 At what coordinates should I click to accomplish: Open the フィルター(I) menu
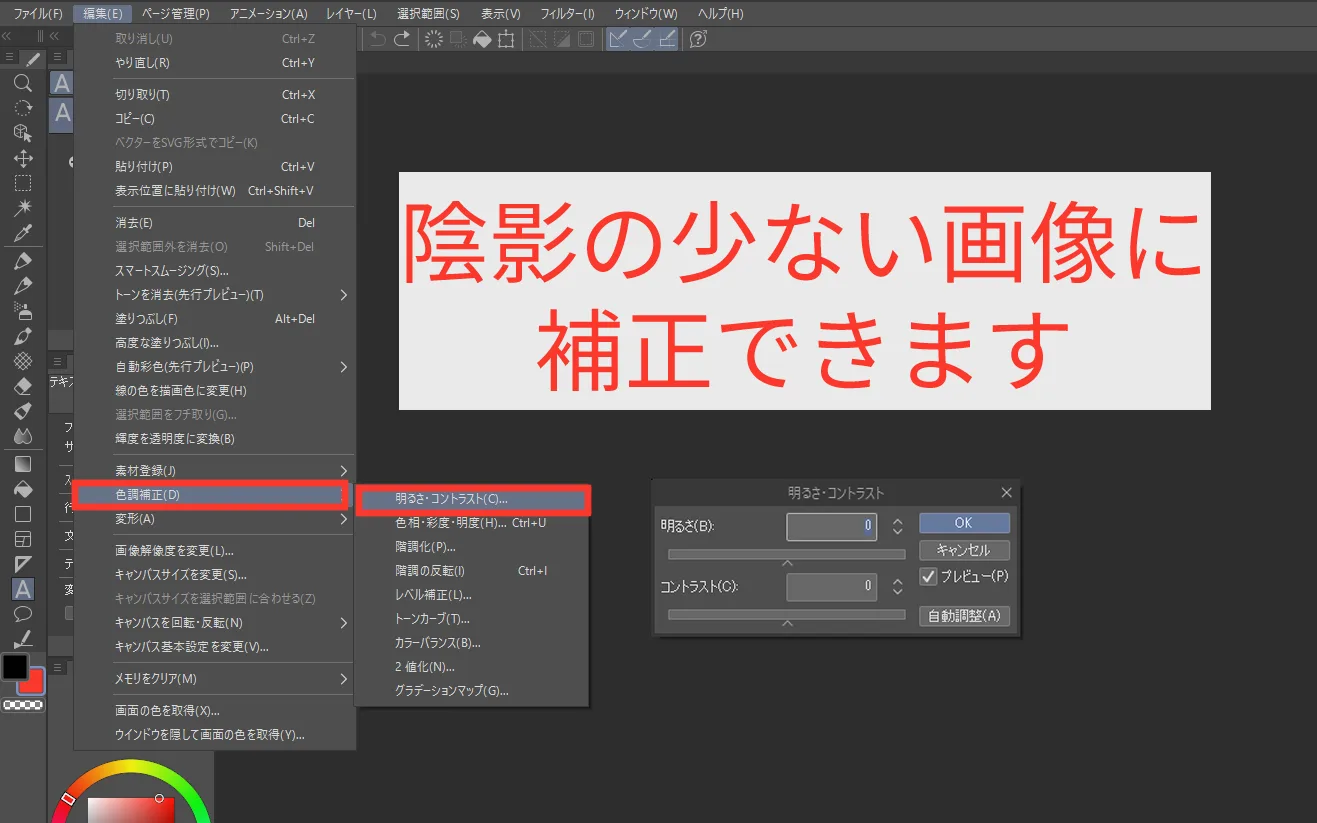567,14
